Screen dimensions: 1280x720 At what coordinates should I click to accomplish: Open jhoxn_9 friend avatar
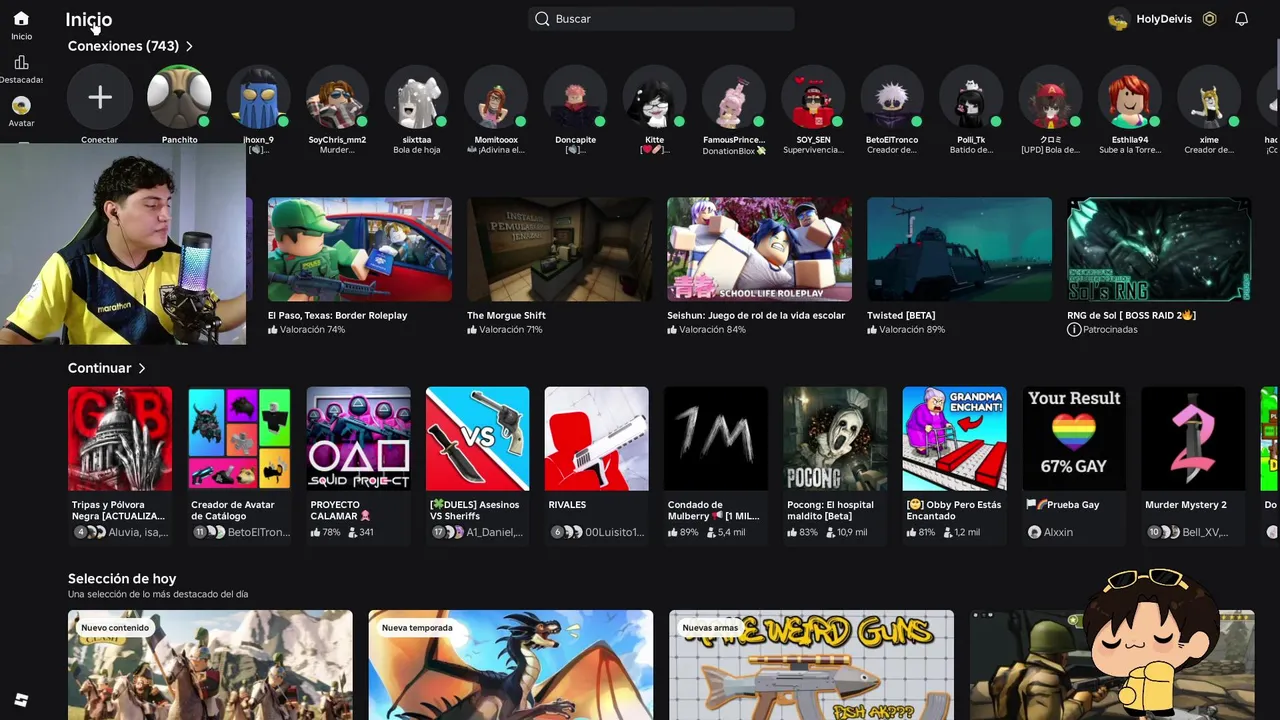click(258, 97)
